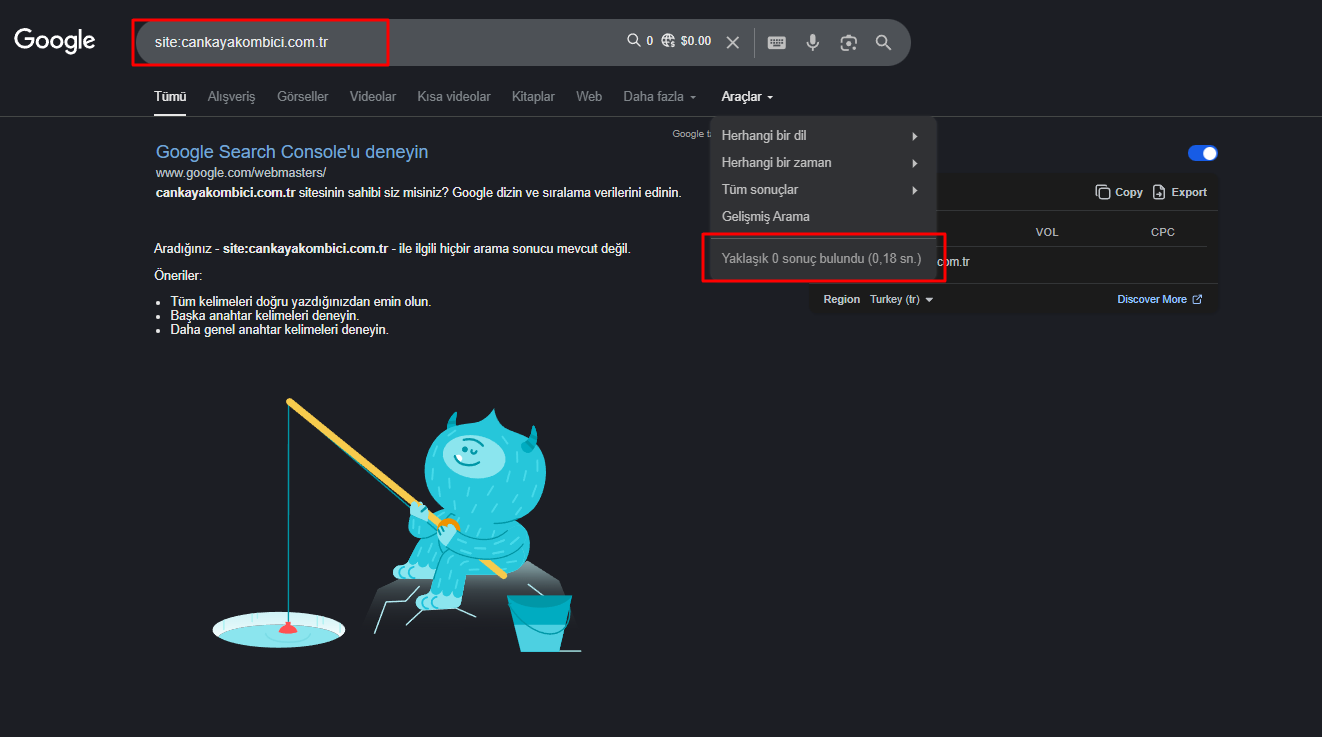Search by image with camera icon

[849, 42]
